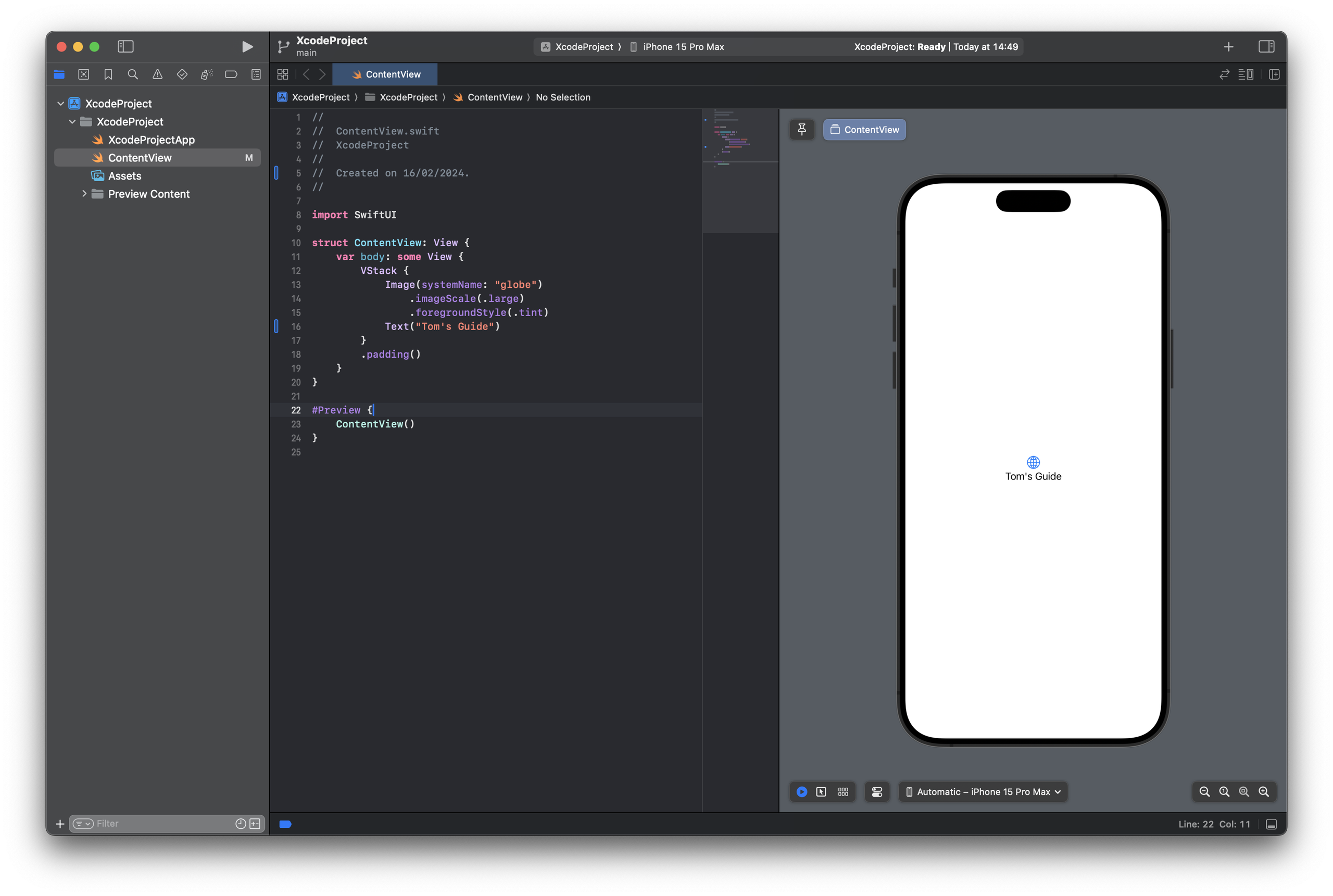The image size is (1333, 896).
Task: Enable selectable mode in the preview canvas
Action: coord(822,792)
